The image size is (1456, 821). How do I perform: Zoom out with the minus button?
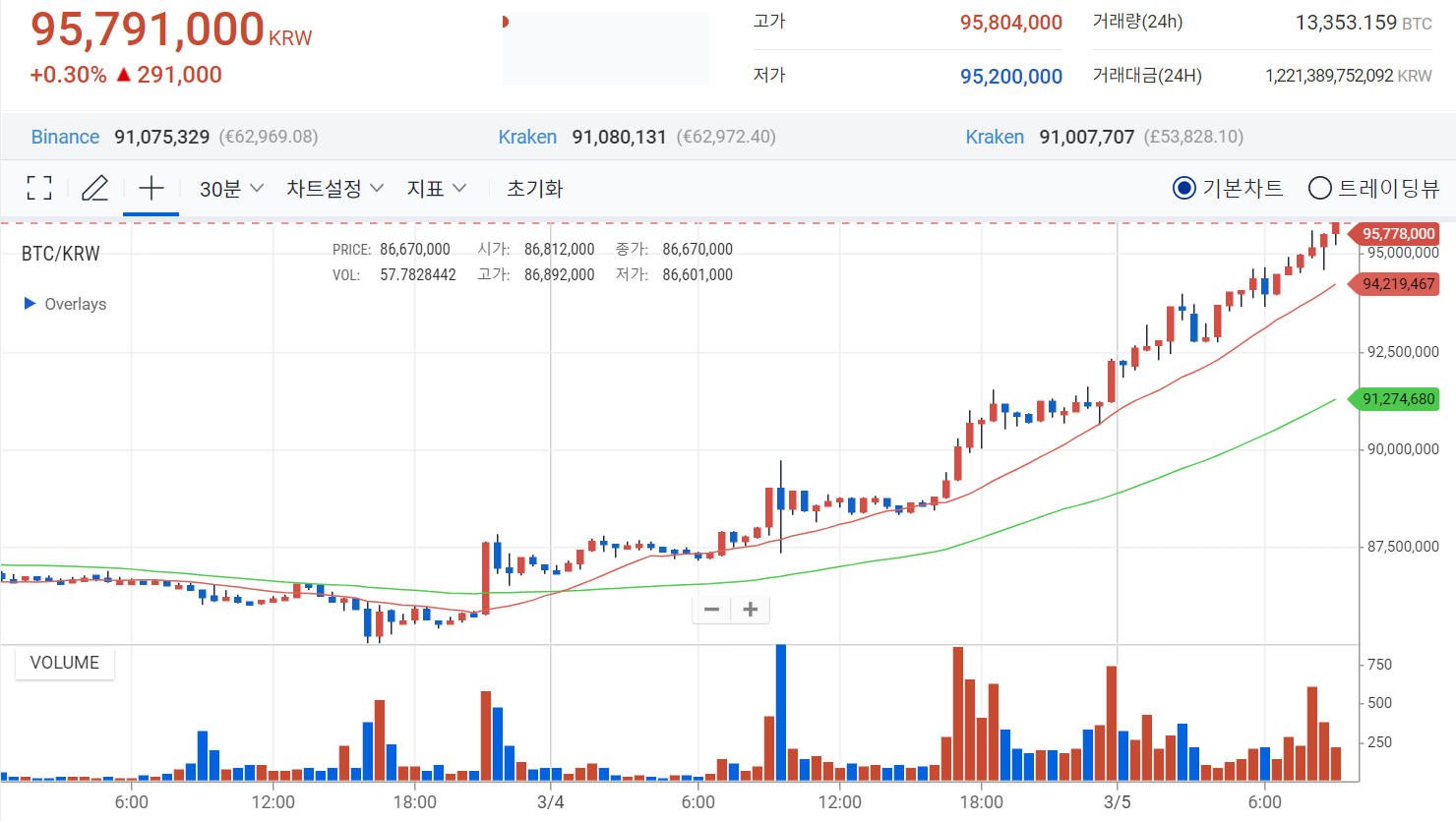click(x=711, y=610)
